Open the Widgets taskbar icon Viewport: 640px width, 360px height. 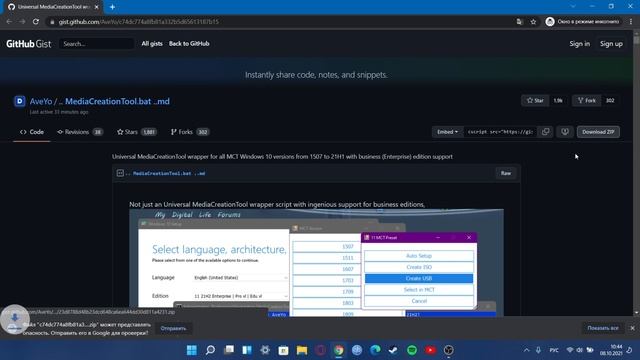point(247,350)
